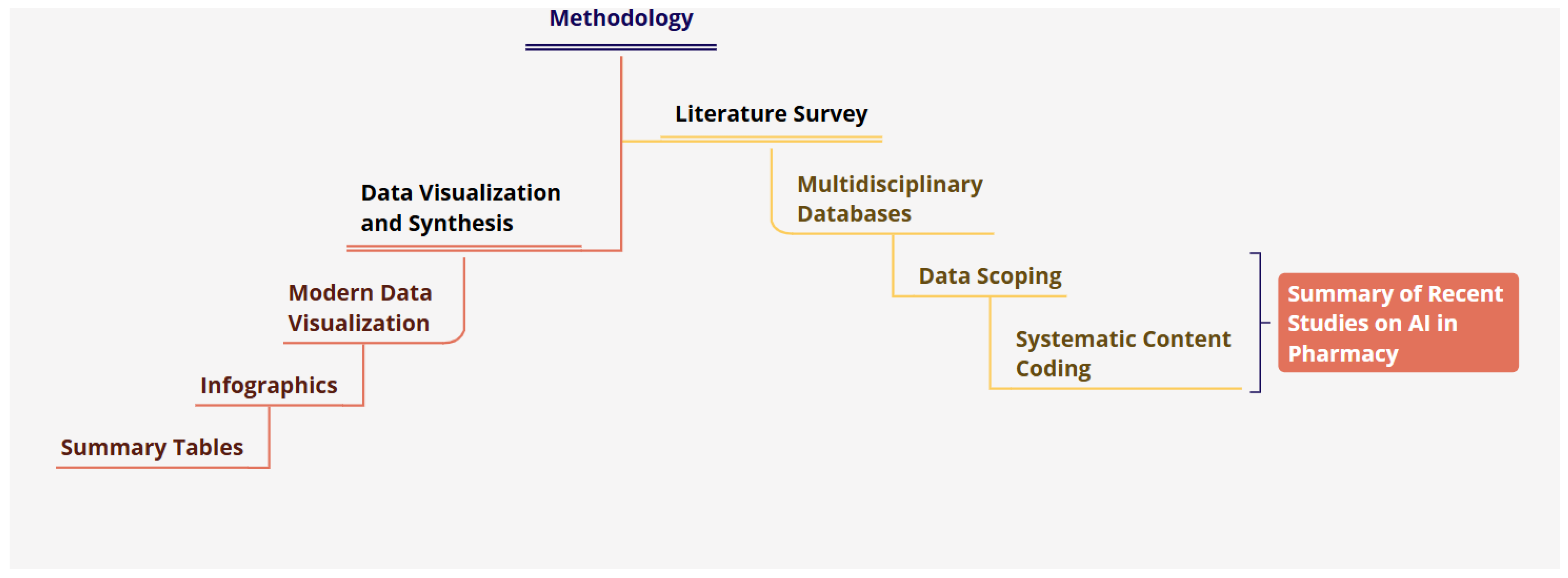Select the Data Scoping subtopic
The height and width of the screenshot is (578, 1568).
click(989, 275)
